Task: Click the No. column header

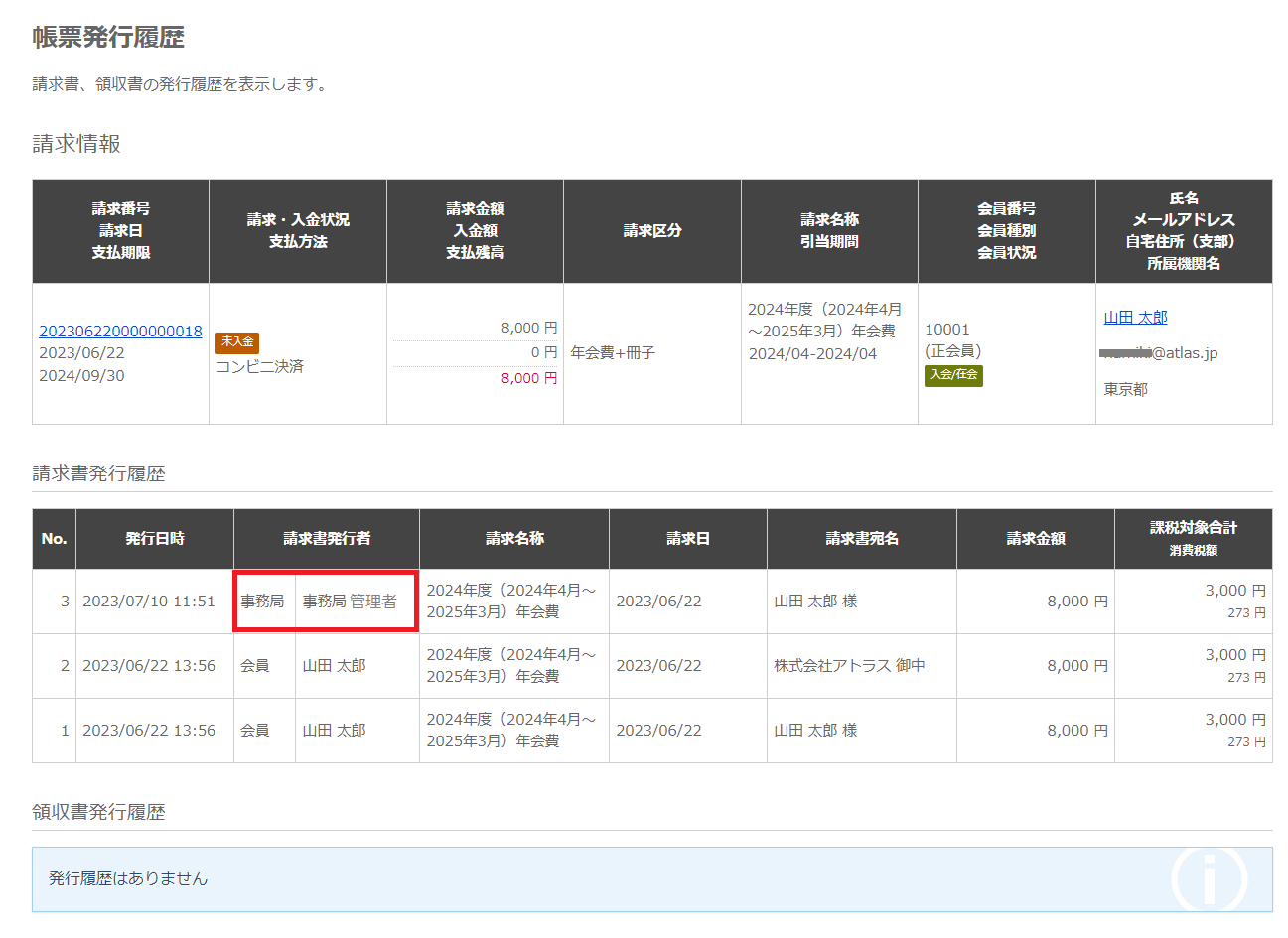Action: 54,539
